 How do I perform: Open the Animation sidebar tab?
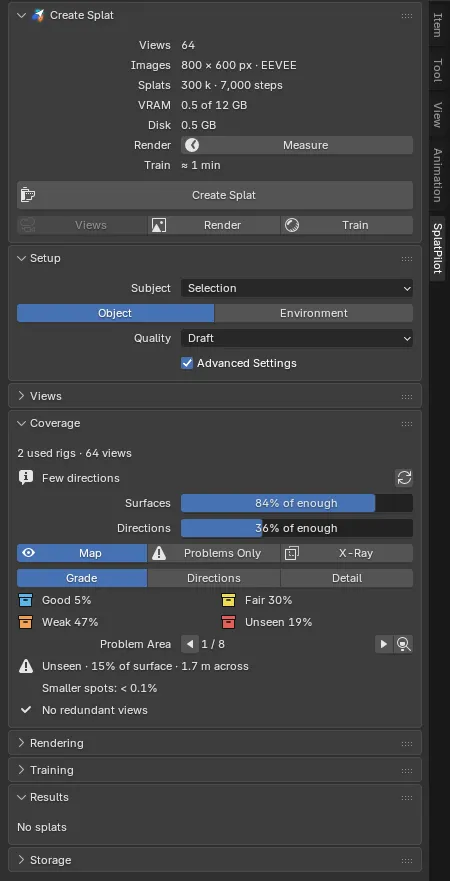pos(438,175)
